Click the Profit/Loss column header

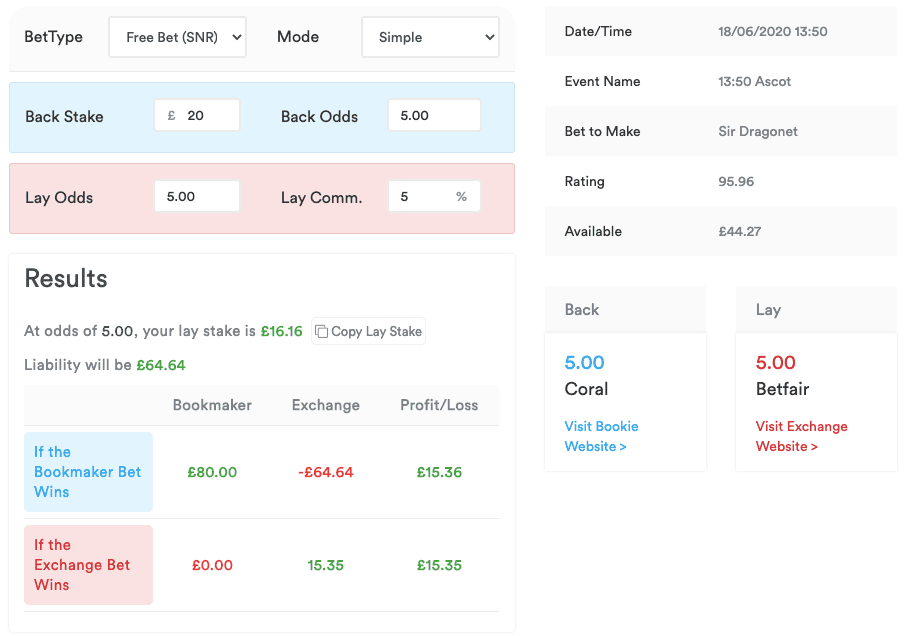coord(439,405)
